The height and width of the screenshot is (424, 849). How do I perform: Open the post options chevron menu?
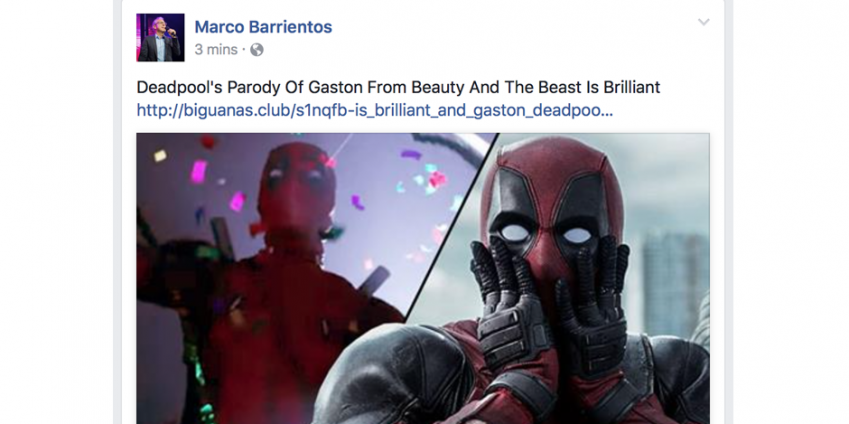point(703,22)
